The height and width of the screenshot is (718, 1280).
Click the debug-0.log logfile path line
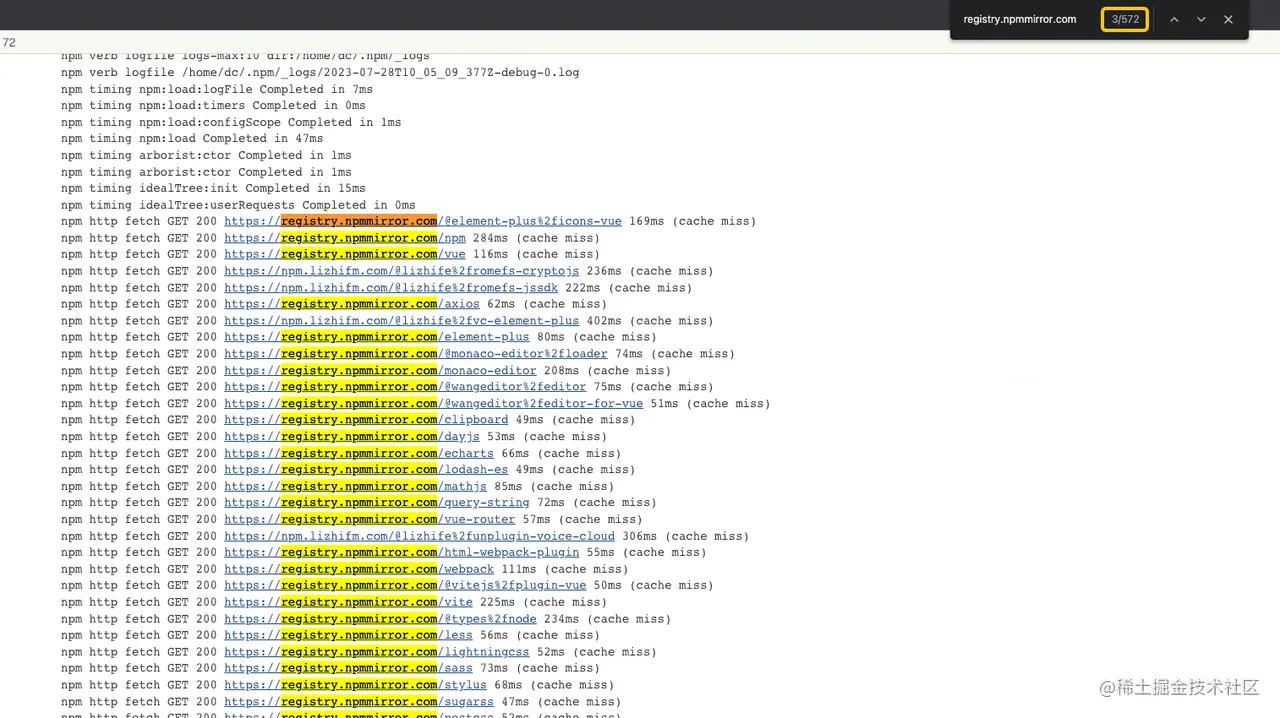[x=320, y=72]
